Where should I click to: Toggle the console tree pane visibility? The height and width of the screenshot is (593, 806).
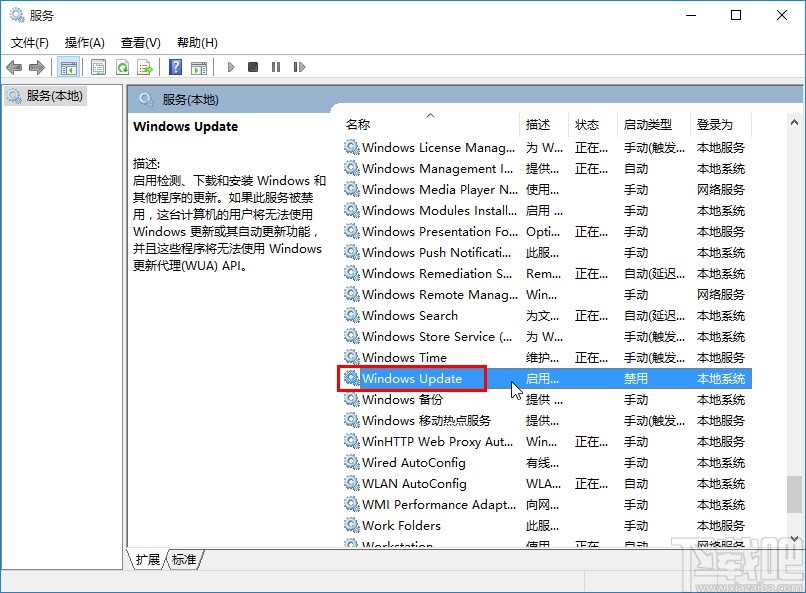click(68, 67)
